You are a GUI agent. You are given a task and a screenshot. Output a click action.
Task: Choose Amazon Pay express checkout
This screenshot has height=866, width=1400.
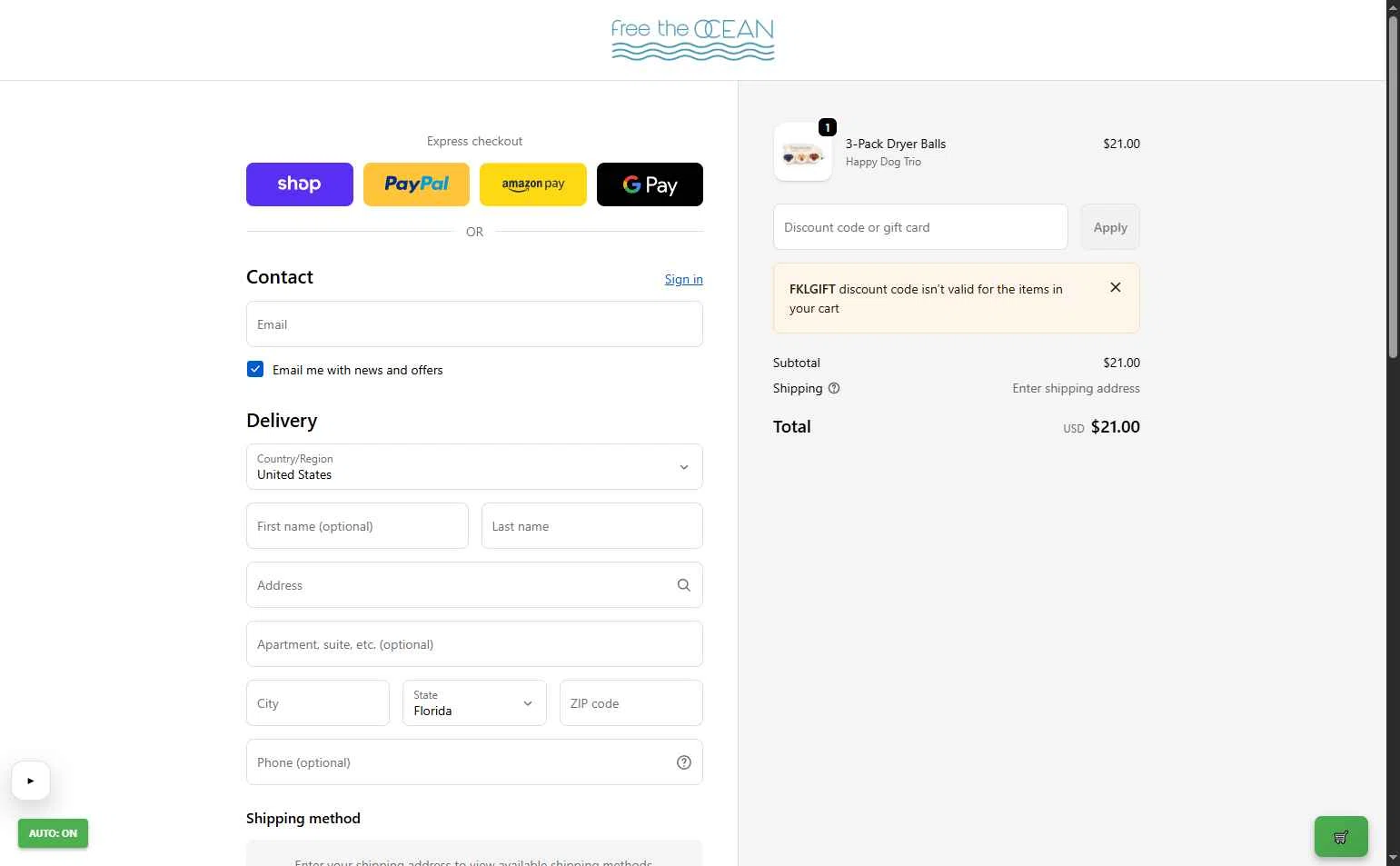pyautogui.click(x=533, y=184)
